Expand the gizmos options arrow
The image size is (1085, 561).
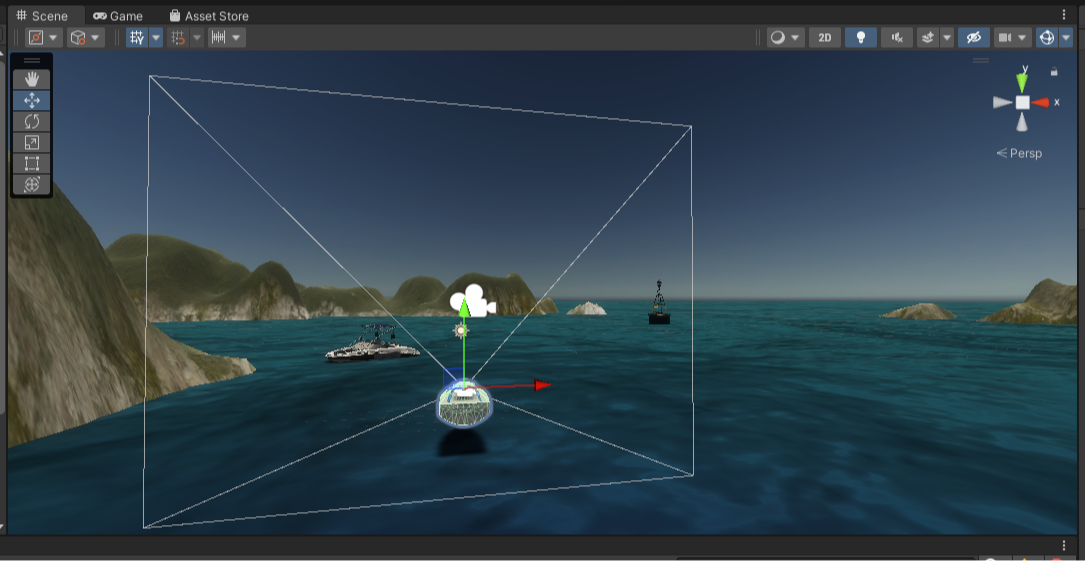click(x=1066, y=37)
